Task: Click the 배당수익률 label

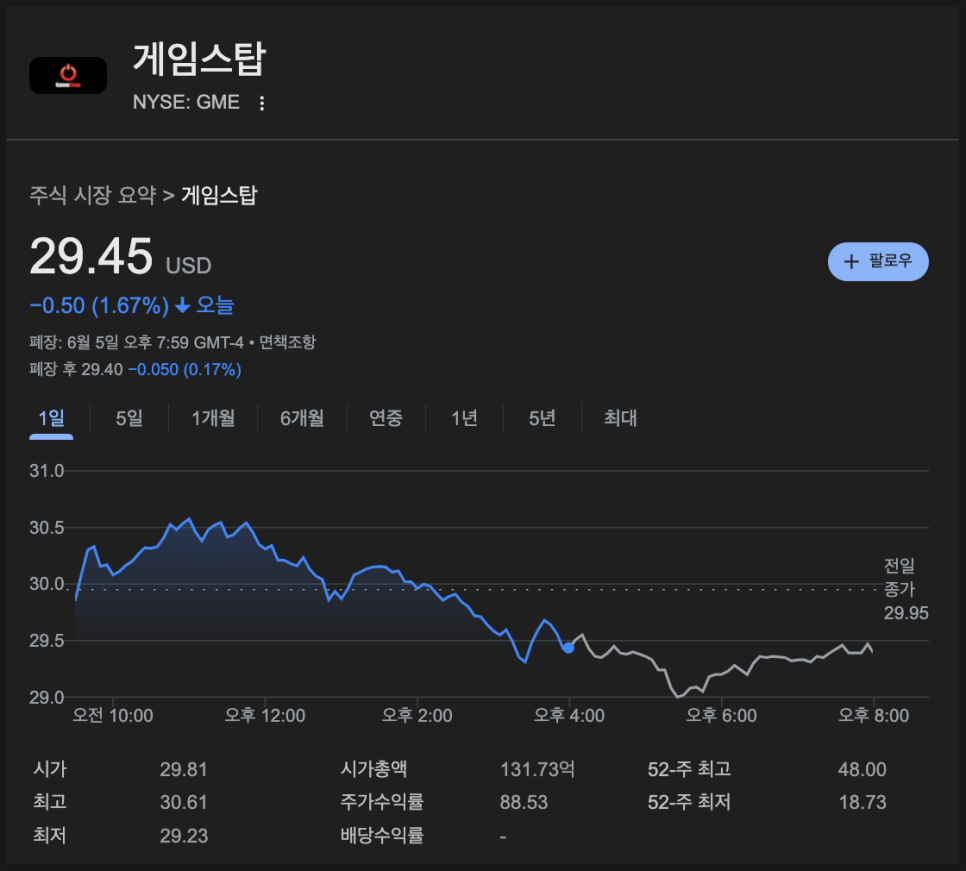Action: (x=382, y=835)
